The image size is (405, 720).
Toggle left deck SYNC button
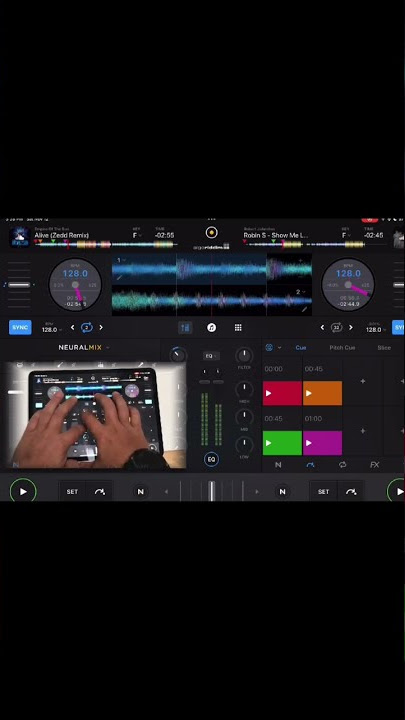tap(20, 327)
